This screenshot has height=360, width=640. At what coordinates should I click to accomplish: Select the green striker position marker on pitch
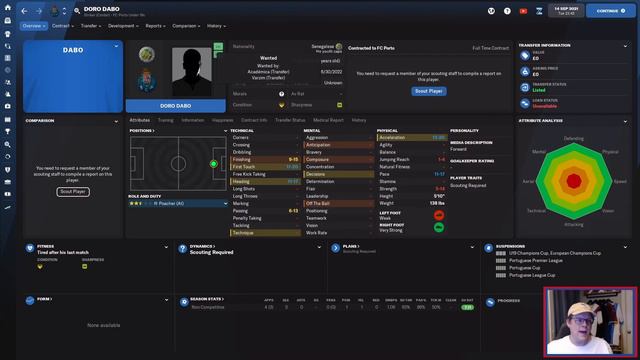tap(213, 164)
